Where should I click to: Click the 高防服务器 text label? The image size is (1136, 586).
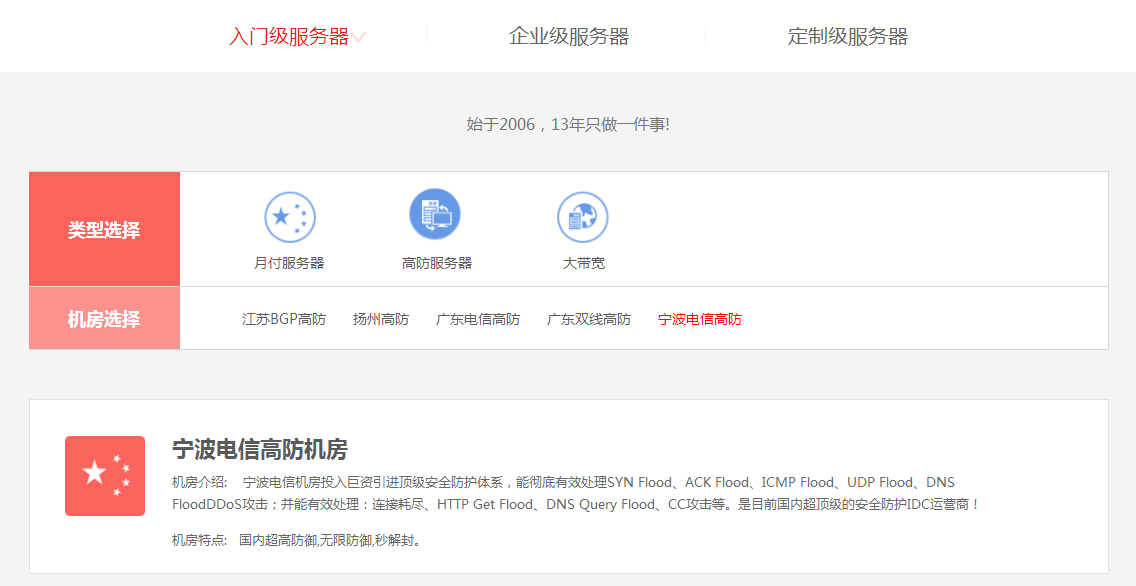(x=436, y=264)
